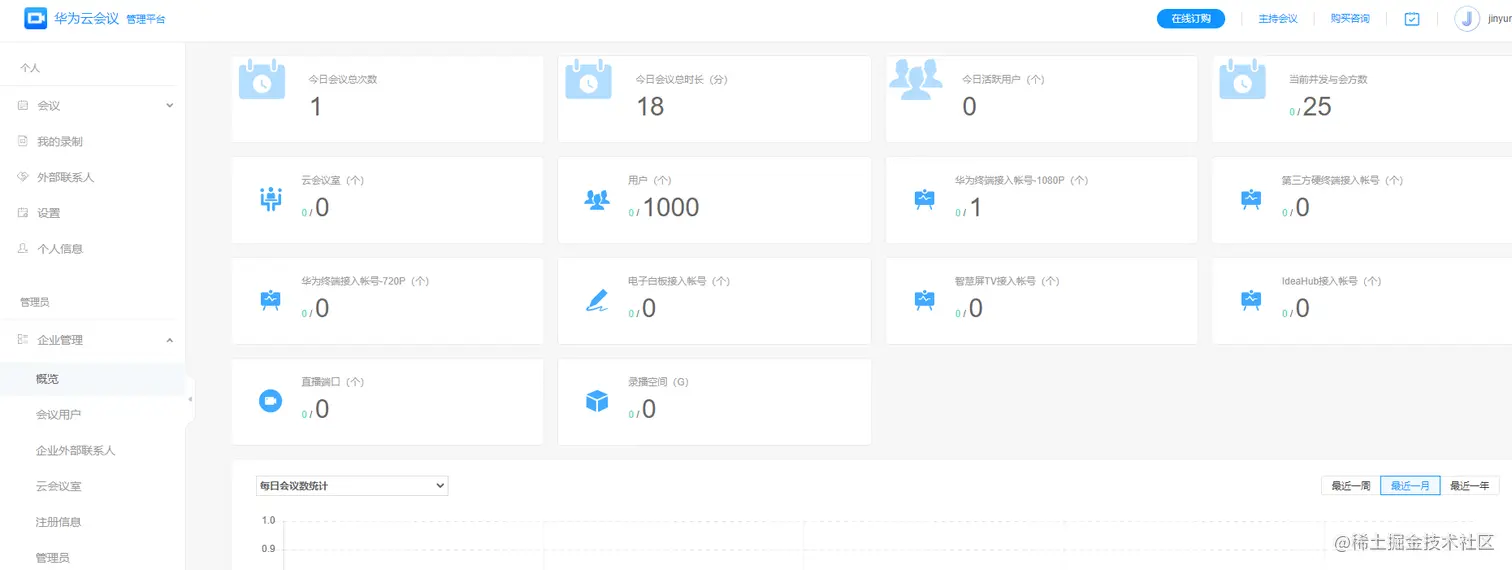The height and width of the screenshot is (570, 1512).
Task: Click the 主持会议 link
Action: 1278,19
